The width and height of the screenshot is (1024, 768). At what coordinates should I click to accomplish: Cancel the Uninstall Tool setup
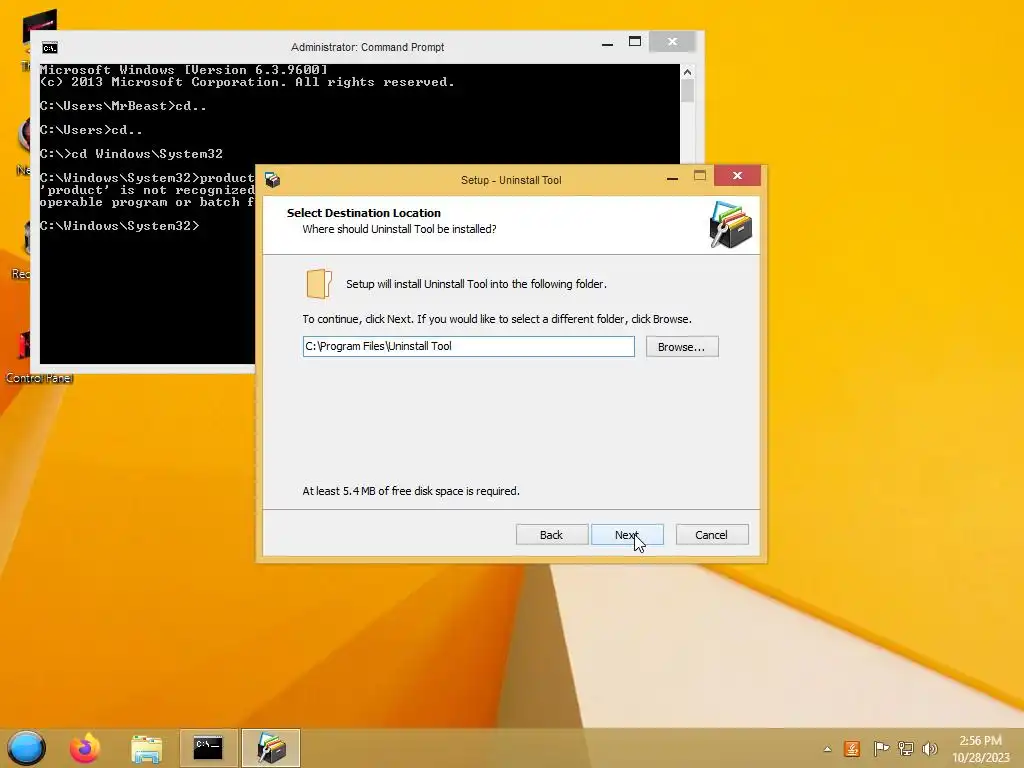point(712,535)
